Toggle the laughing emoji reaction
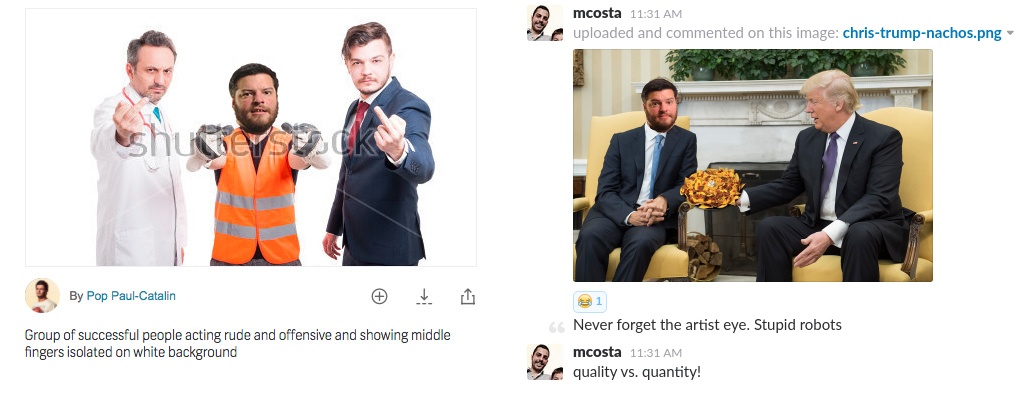 tap(589, 300)
